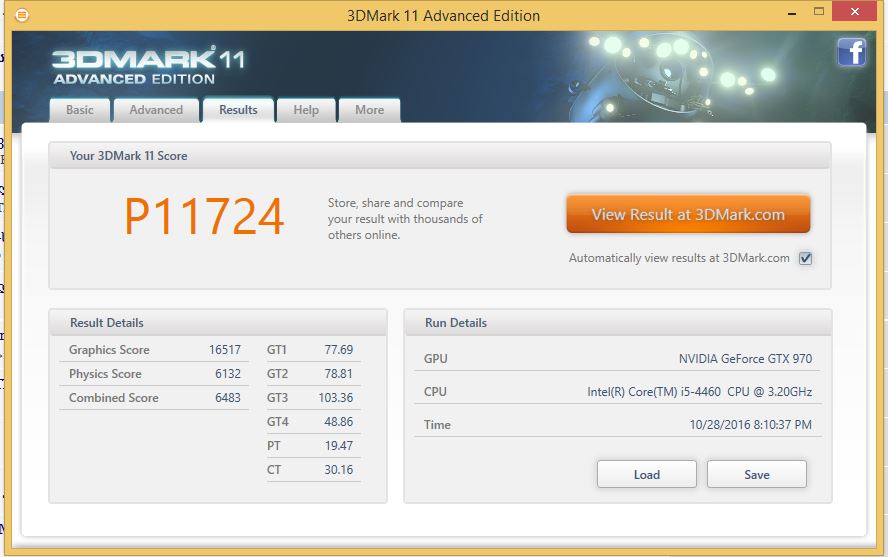
Task: Open the More tab
Action: (x=369, y=110)
